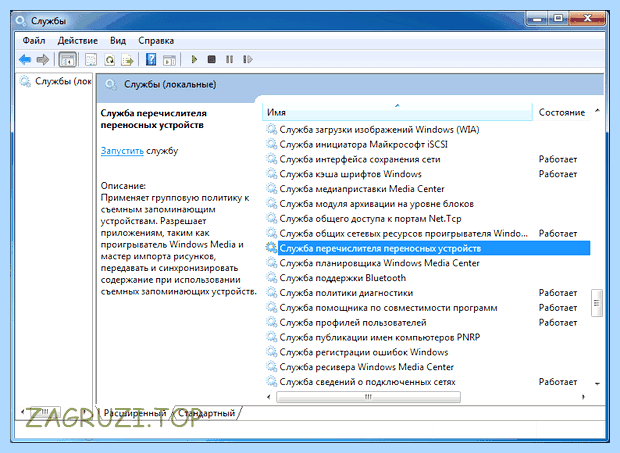Click the Forward arrow toolbar icon
Image resolution: width=620 pixels, height=453 pixels.
[43, 60]
